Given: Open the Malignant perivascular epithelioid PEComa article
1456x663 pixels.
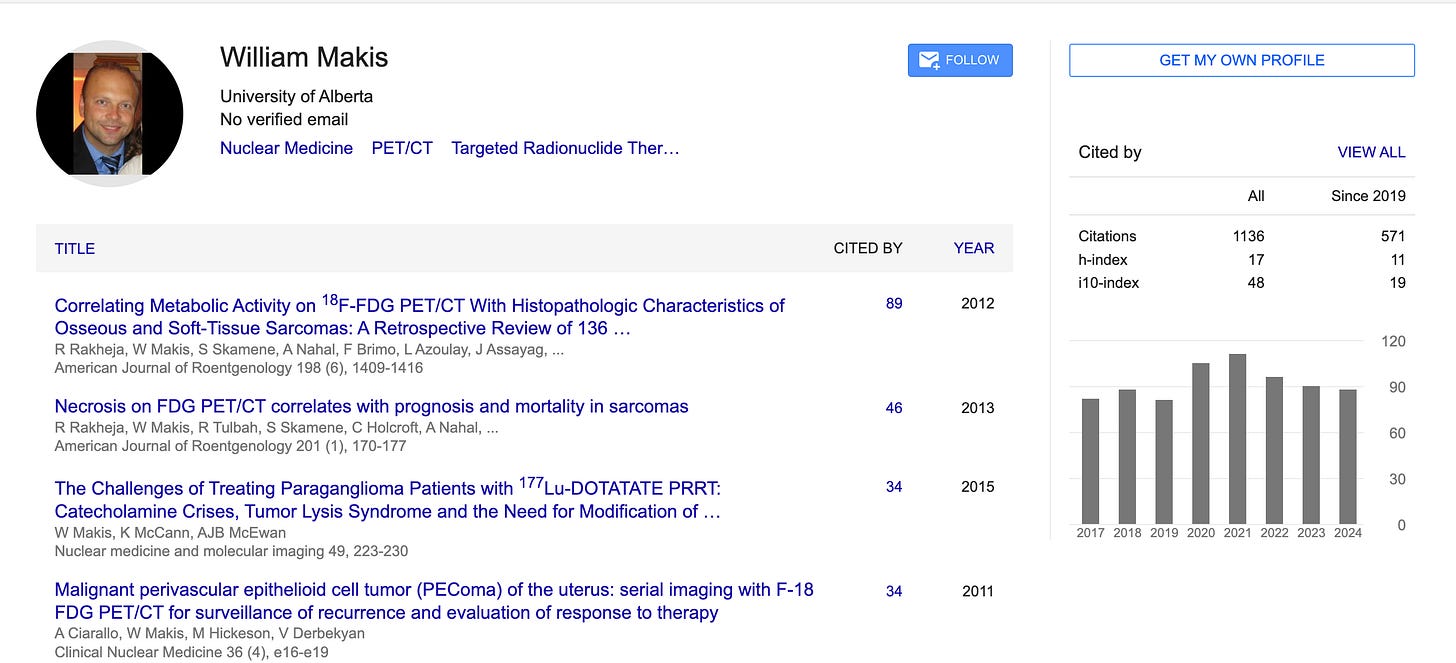Looking at the screenshot, I should [434, 601].
